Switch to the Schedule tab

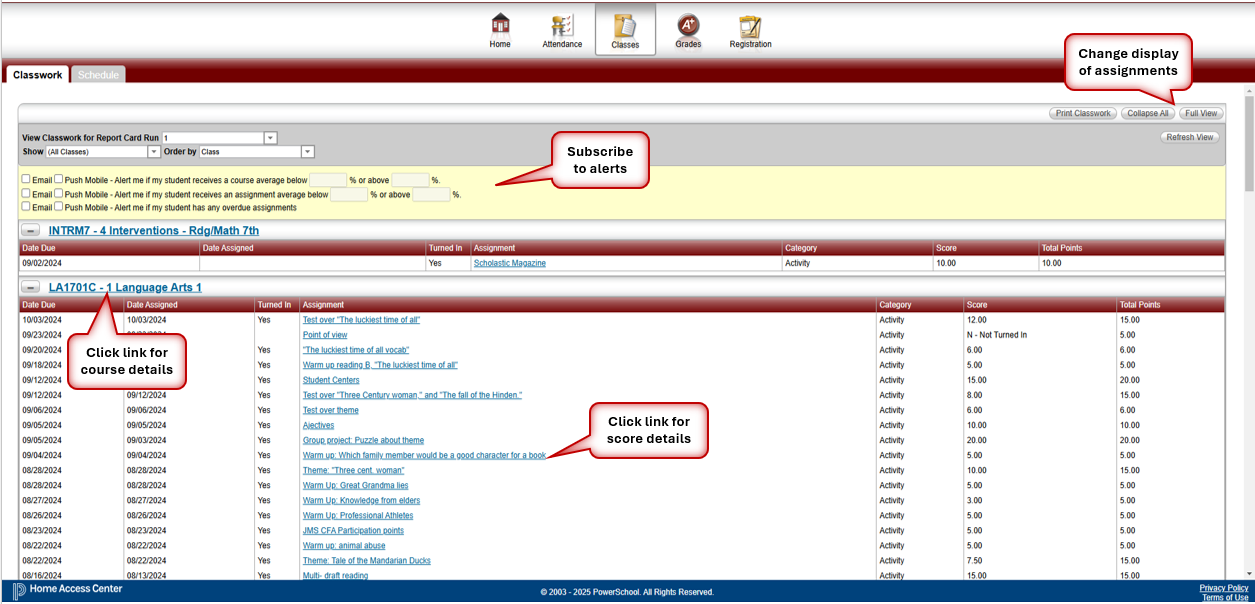[x=98, y=75]
